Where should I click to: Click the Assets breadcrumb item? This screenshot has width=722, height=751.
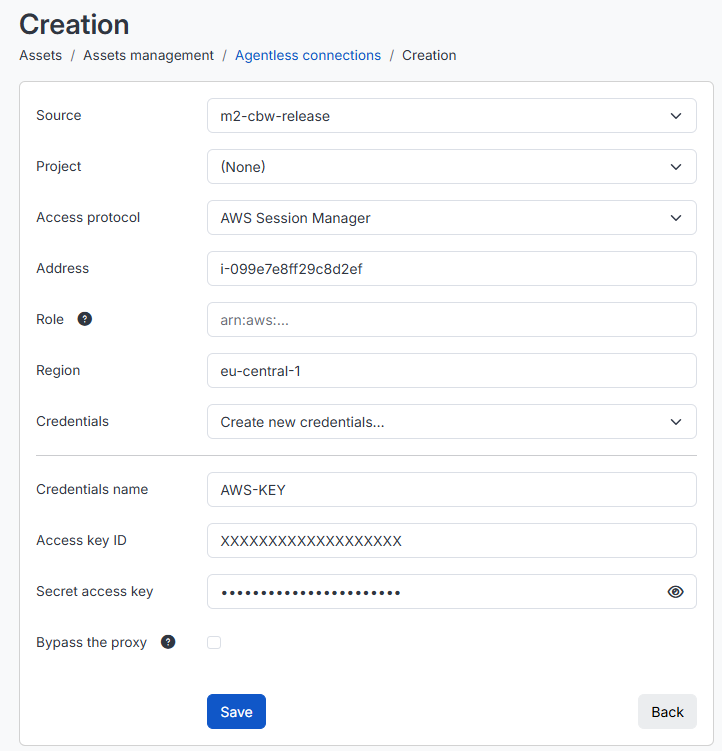pos(40,56)
